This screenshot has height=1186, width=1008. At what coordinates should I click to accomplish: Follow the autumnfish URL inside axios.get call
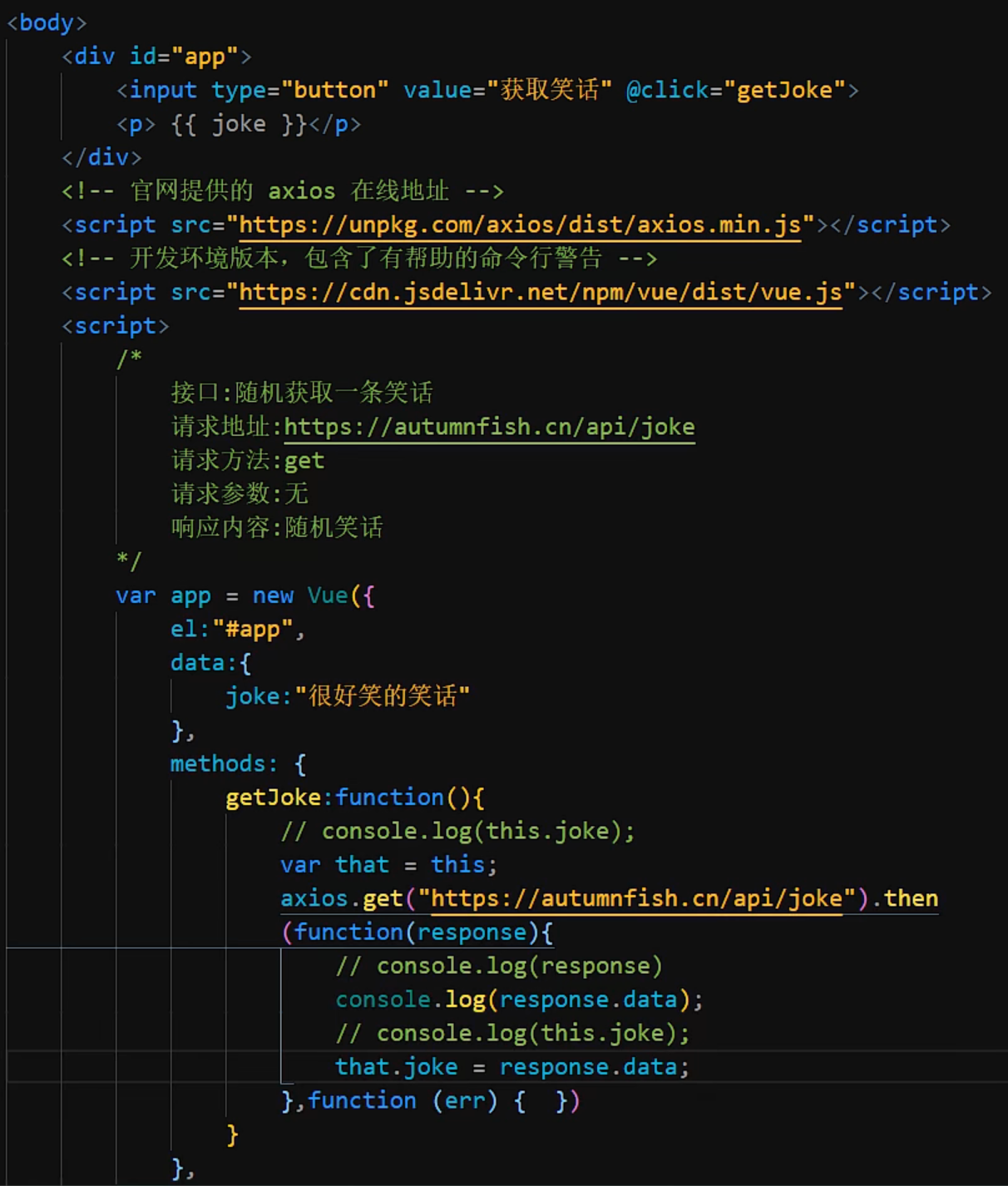pos(637,899)
